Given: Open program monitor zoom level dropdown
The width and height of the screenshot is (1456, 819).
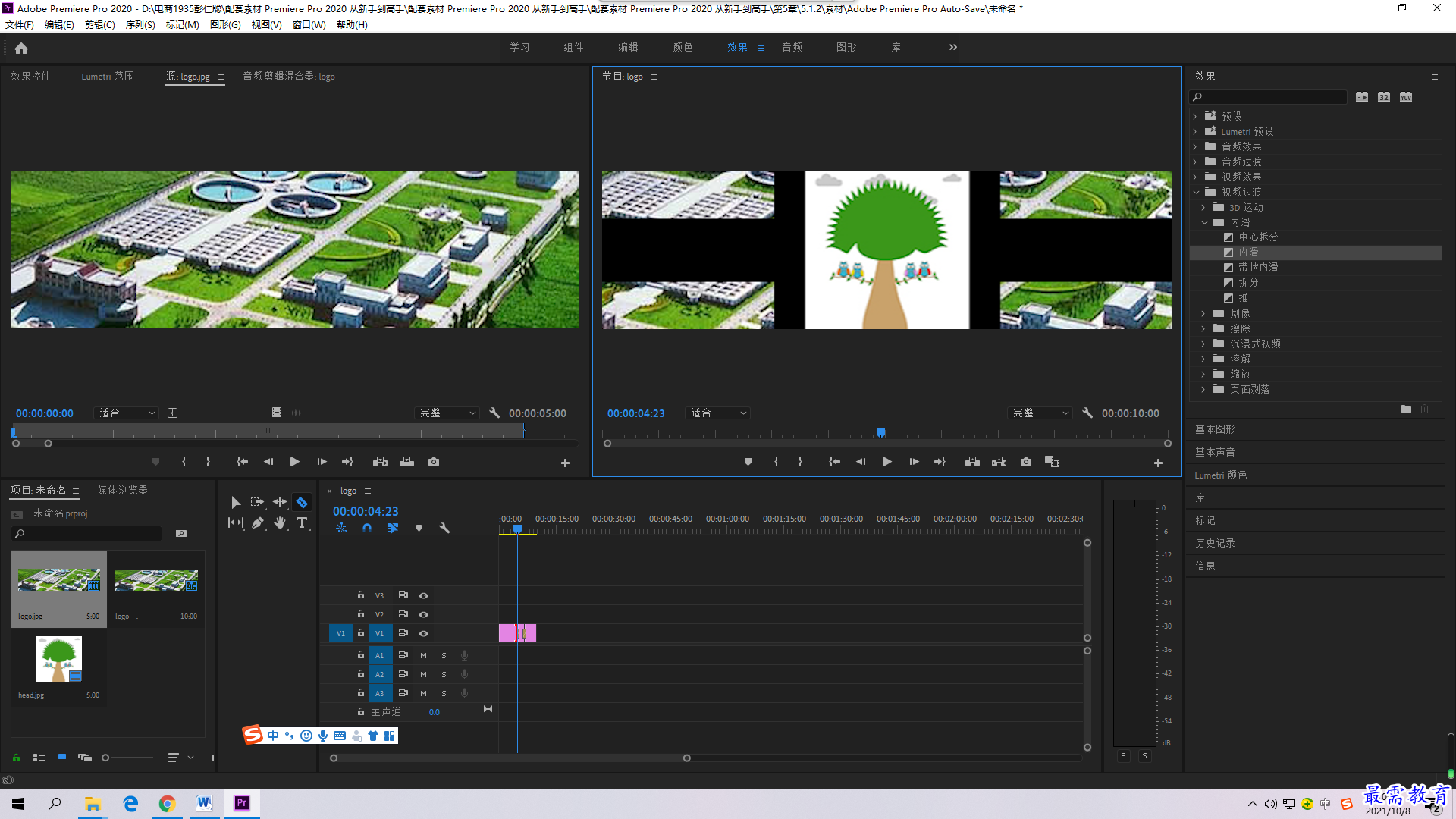Looking at the screenshot, I should 717,413.
